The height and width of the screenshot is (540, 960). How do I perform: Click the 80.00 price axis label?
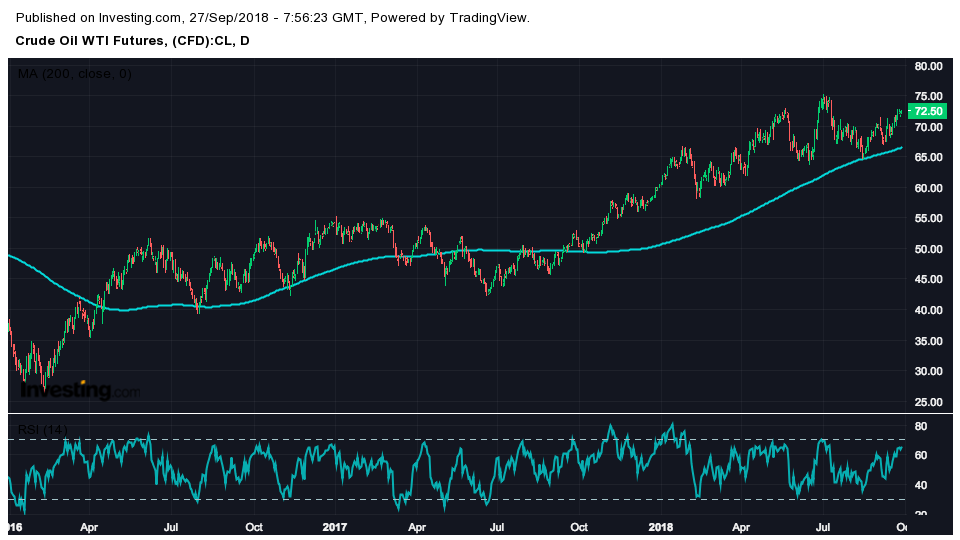[x=929, y=67]
